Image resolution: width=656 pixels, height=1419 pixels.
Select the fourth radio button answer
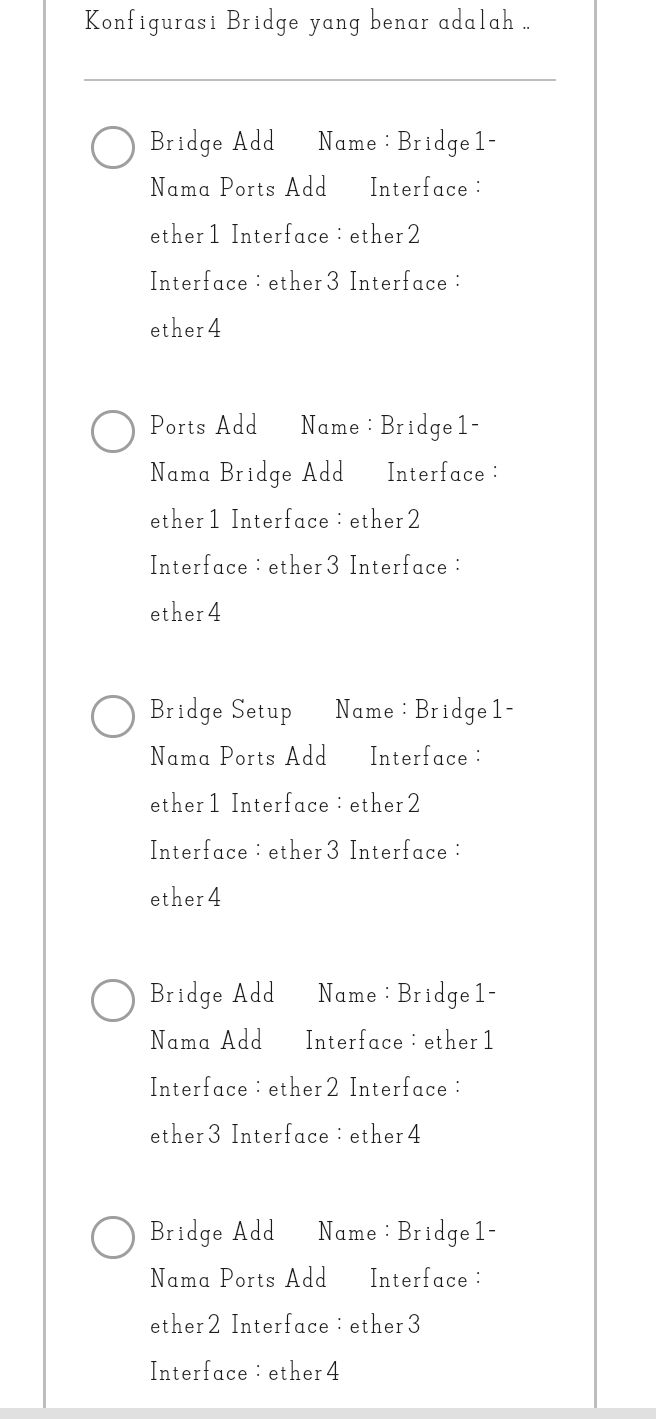coord(113,1000)
